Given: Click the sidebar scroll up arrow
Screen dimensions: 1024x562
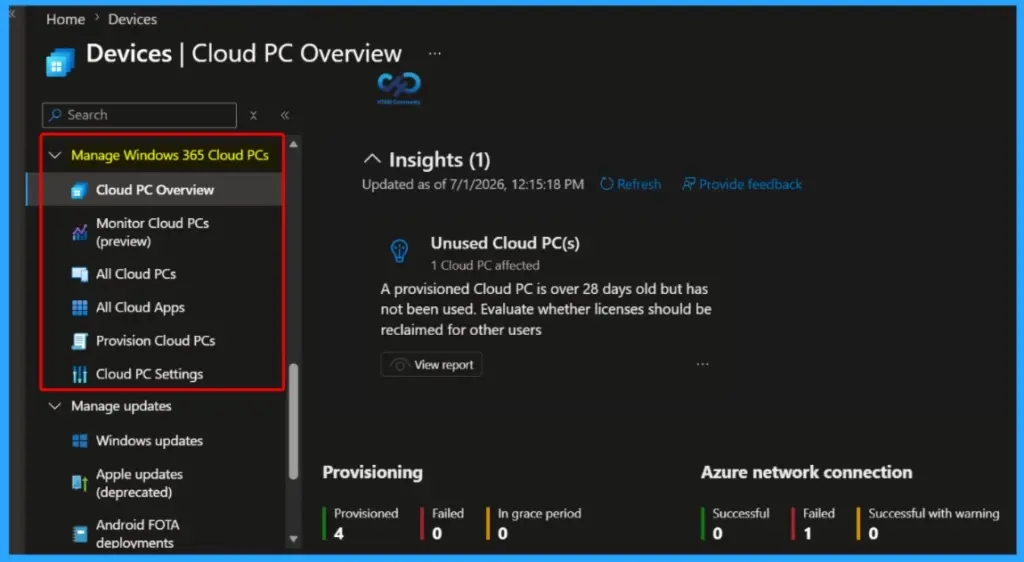Looking at the screenshot, I should 293,144.
